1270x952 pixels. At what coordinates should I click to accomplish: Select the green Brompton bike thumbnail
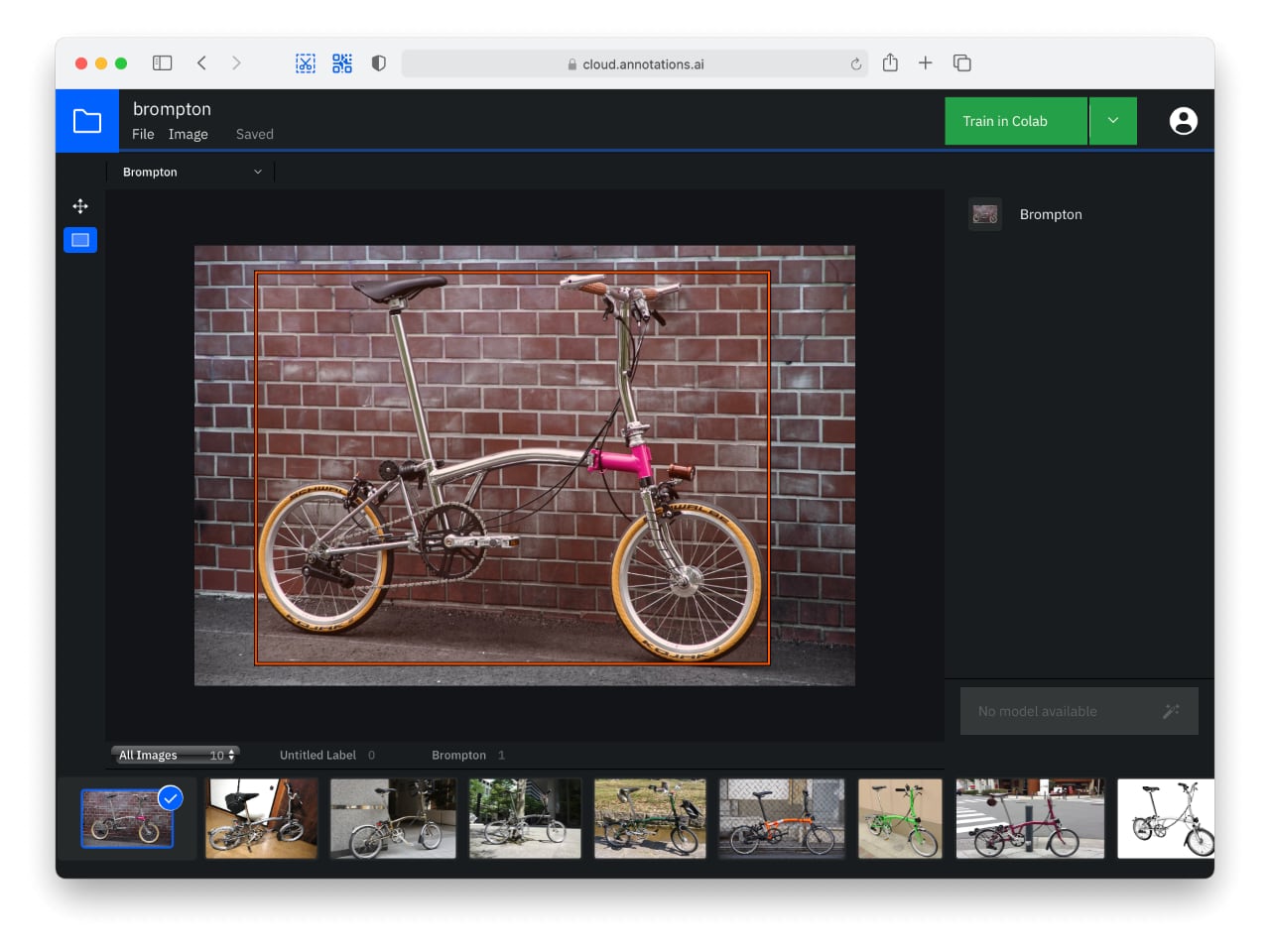coord(900,818)
